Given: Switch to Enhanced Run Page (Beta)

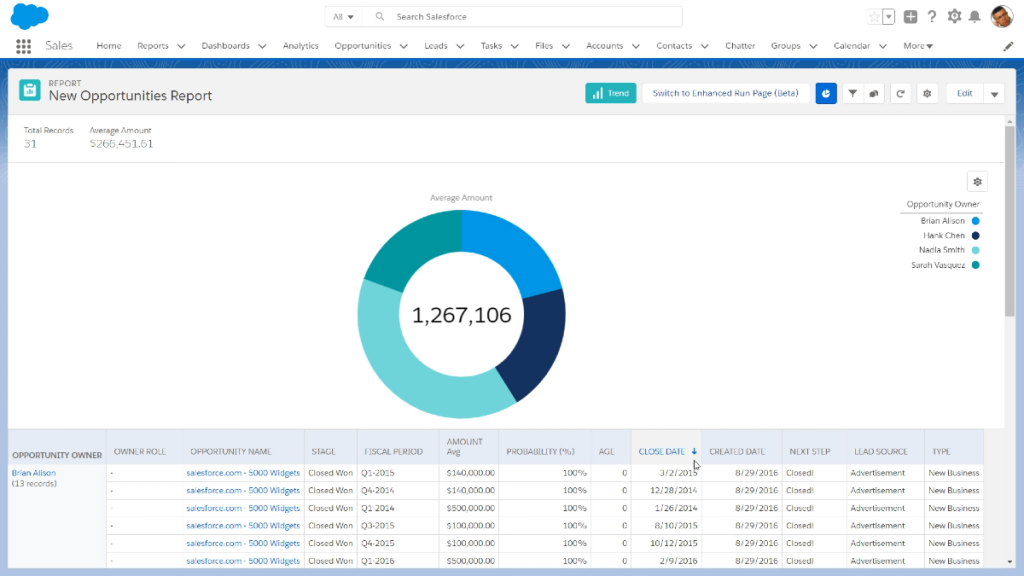Looking at the screenshot, I should pyautogui.click(x=726, y=93).
